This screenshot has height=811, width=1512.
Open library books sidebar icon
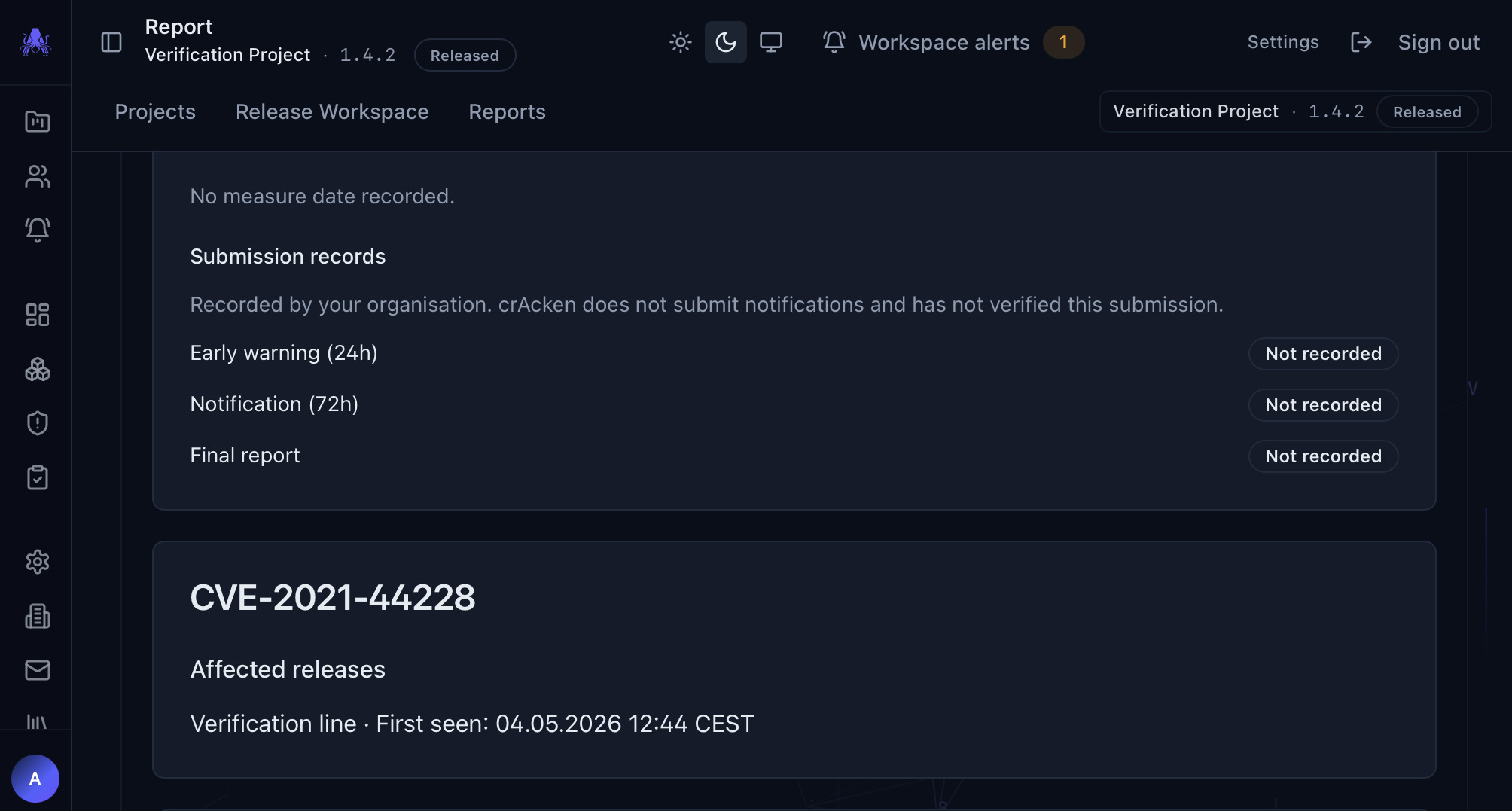[37, 721]
